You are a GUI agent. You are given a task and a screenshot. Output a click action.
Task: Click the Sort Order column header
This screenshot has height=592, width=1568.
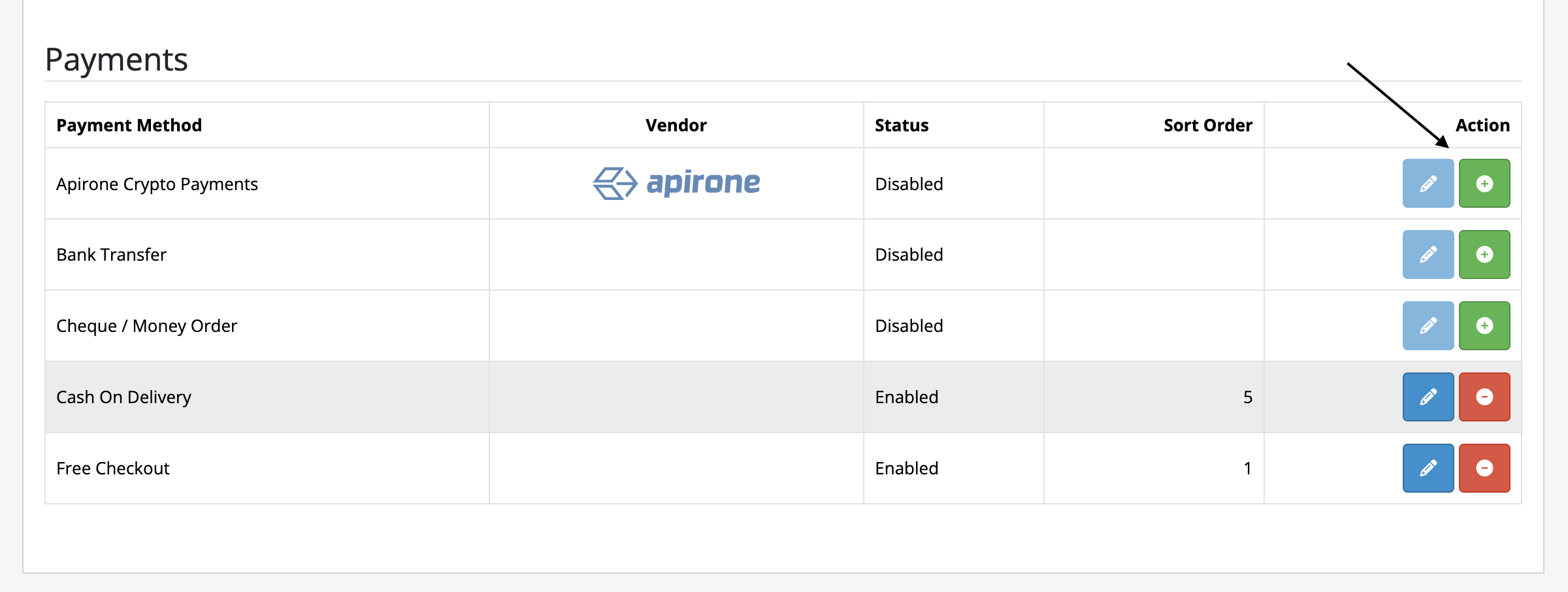[x=1208, y=125]
